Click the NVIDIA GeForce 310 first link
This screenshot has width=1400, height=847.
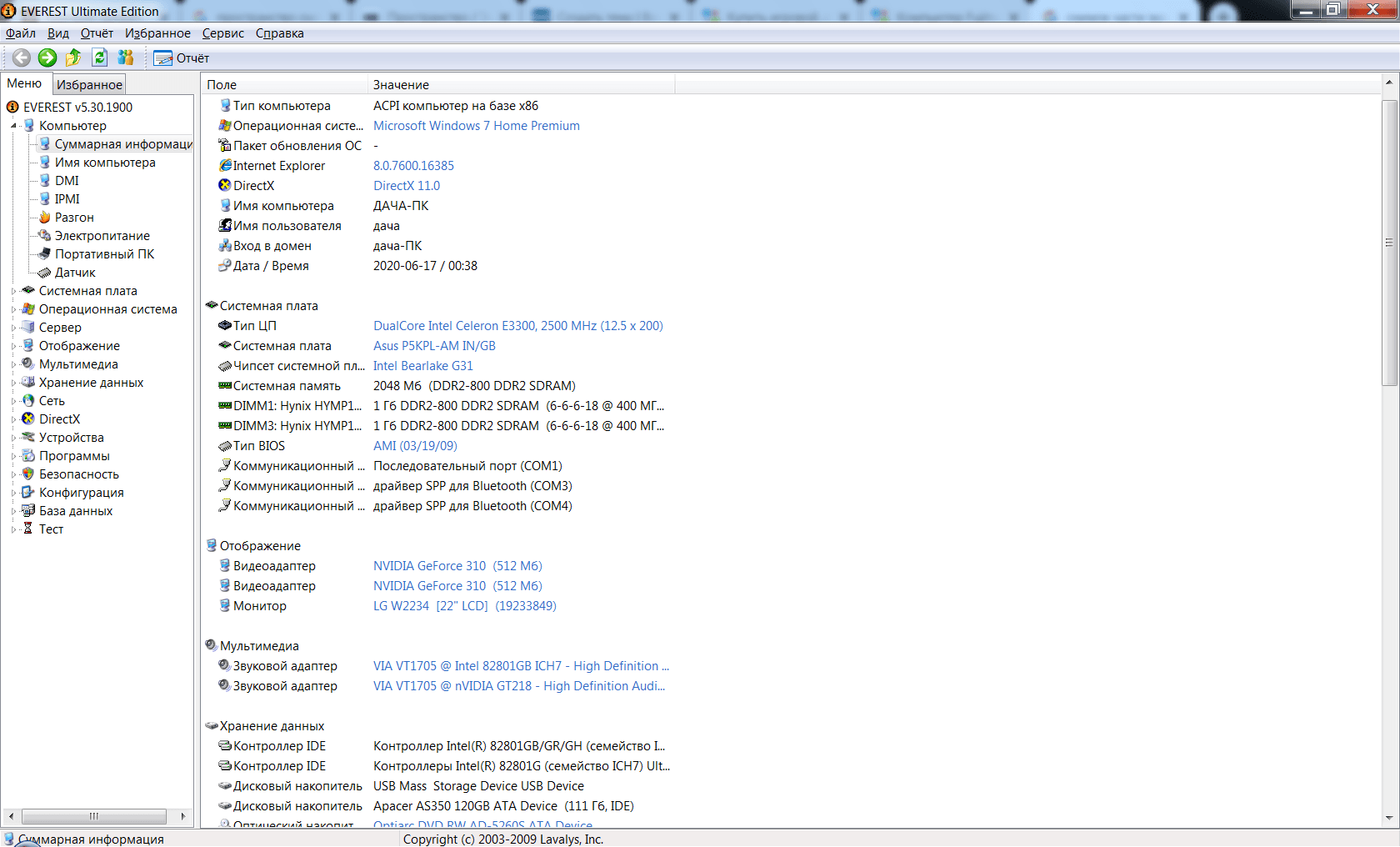[x=457, y=566]
